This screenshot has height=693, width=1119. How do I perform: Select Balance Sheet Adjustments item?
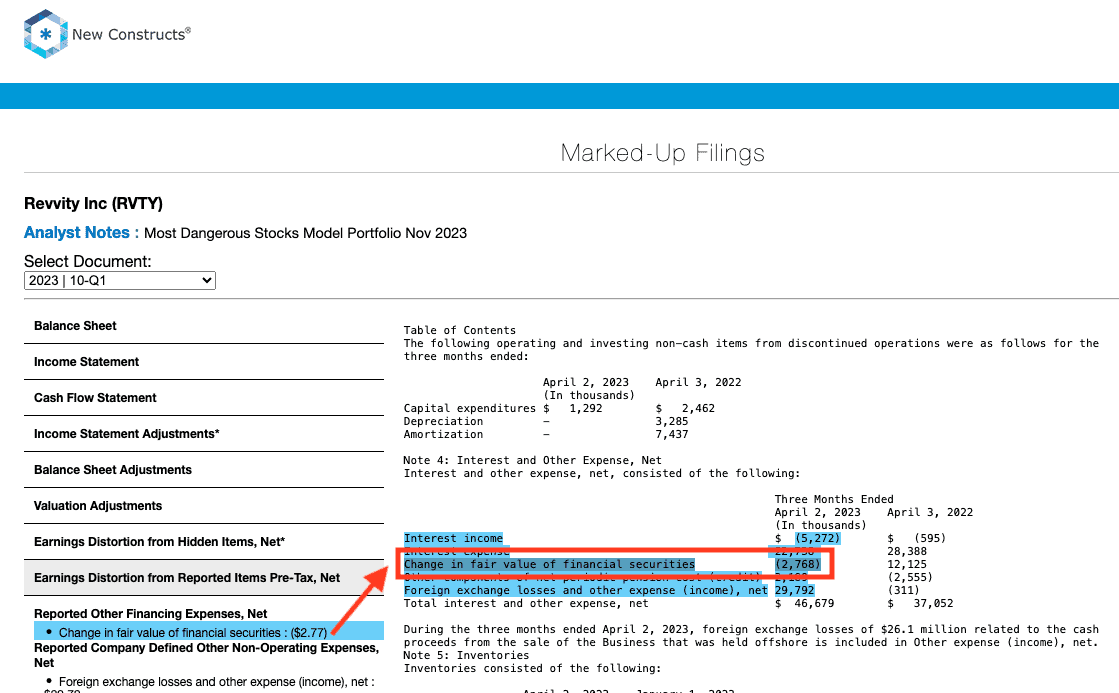point(113,470)
